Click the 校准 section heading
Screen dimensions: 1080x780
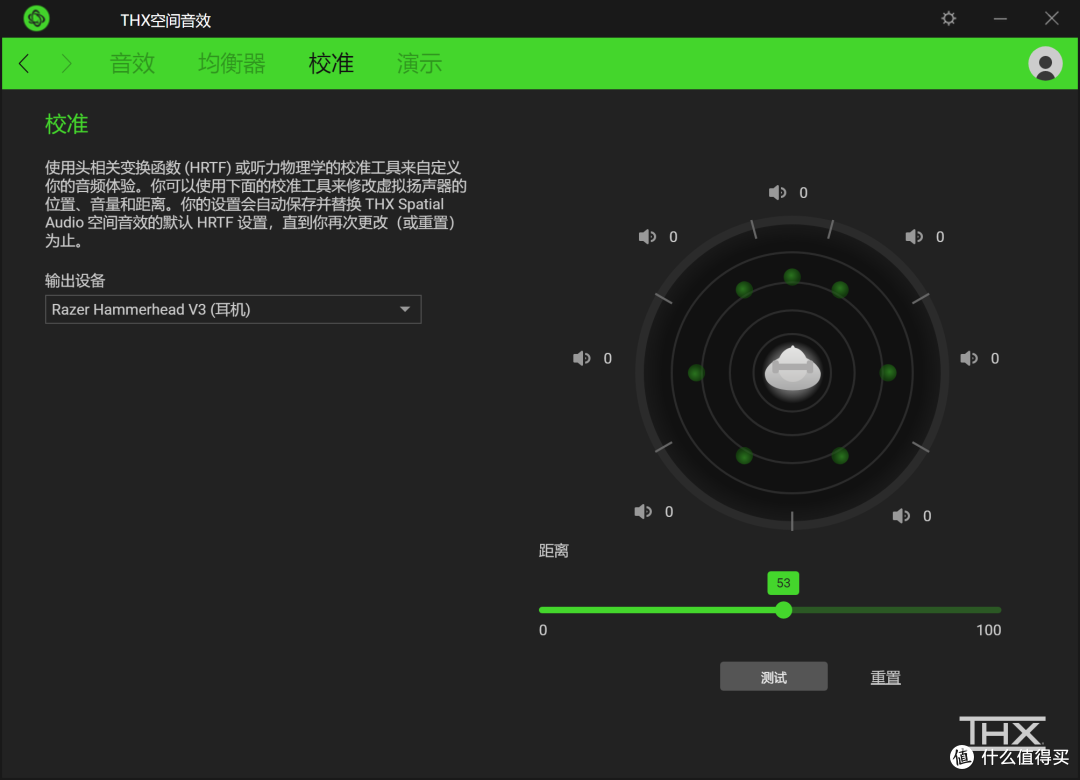coord(67,125)
